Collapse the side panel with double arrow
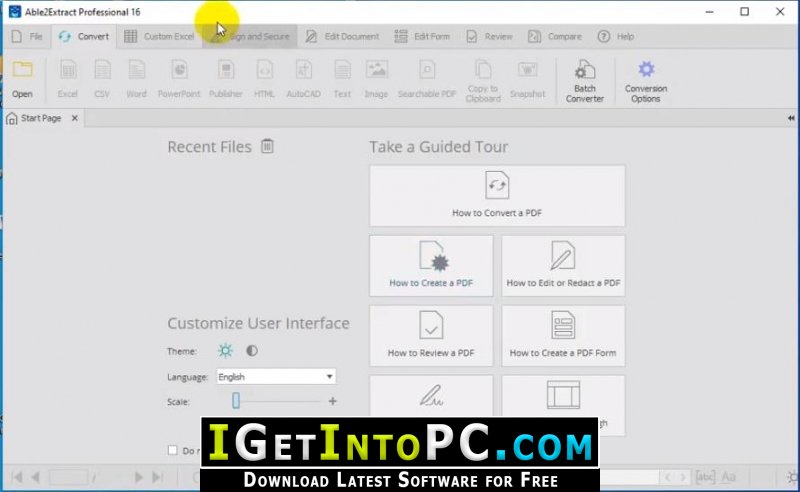Image resolution: width=800 pixels, height=492 pixels. (791, 118)
